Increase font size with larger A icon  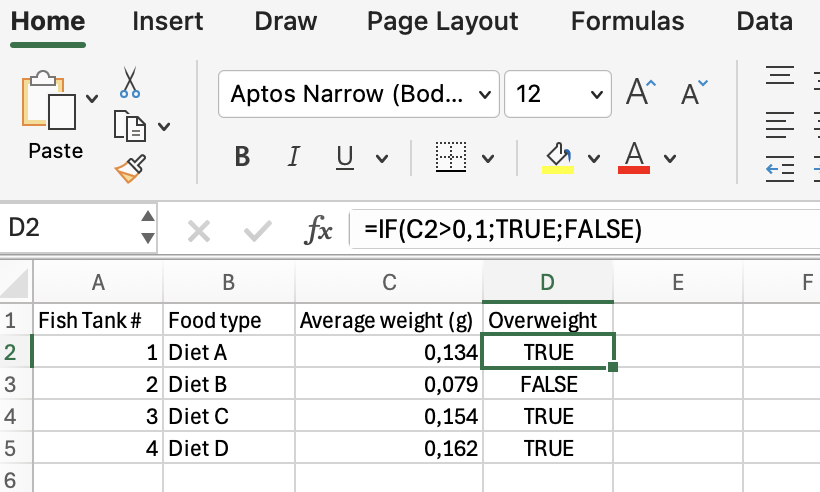coord(640,94)
